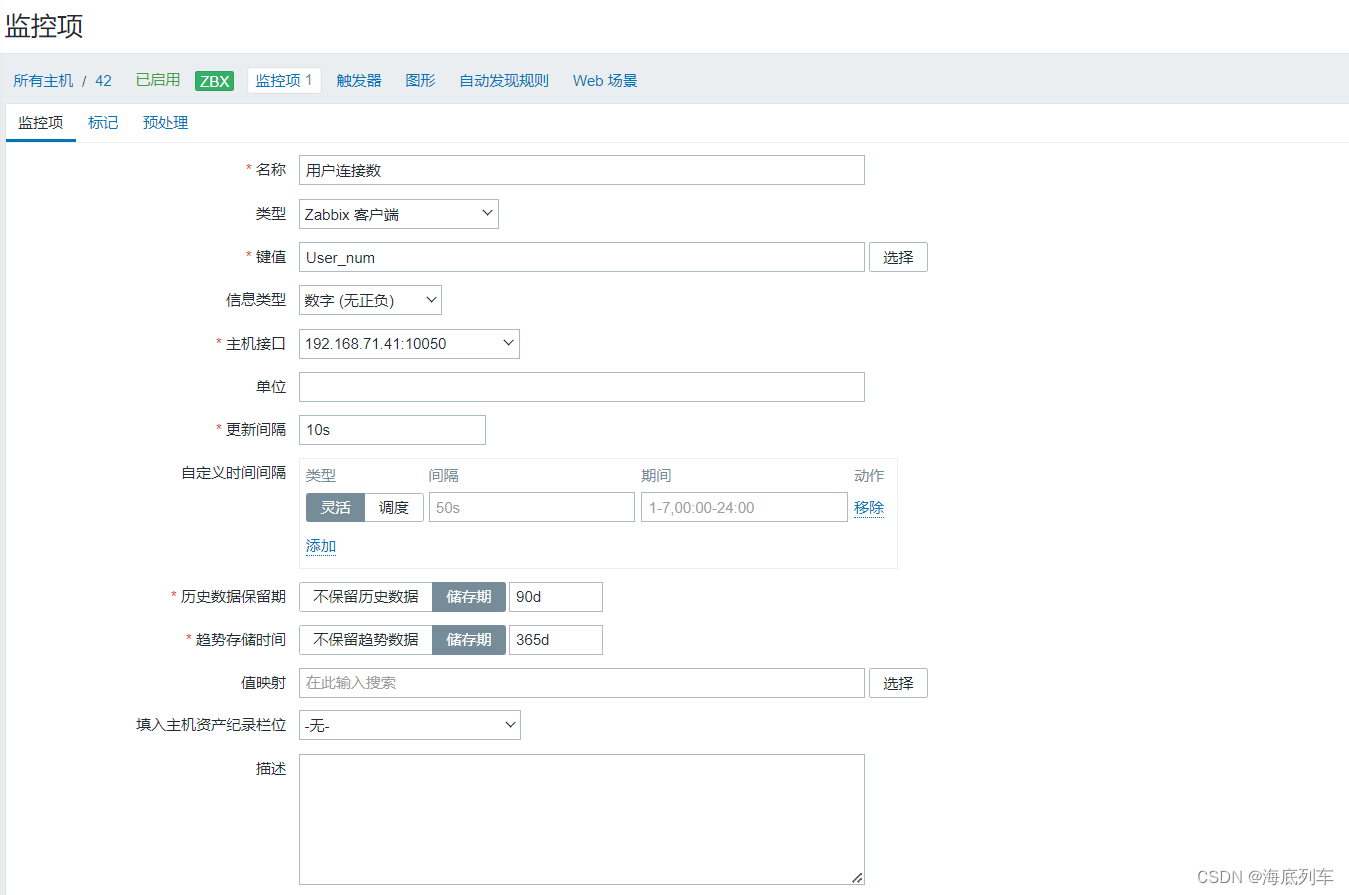The width and height of the screenshot is (1349, 895).
Task: Select 不保留趋势数据 option
Action: point(366,640)
